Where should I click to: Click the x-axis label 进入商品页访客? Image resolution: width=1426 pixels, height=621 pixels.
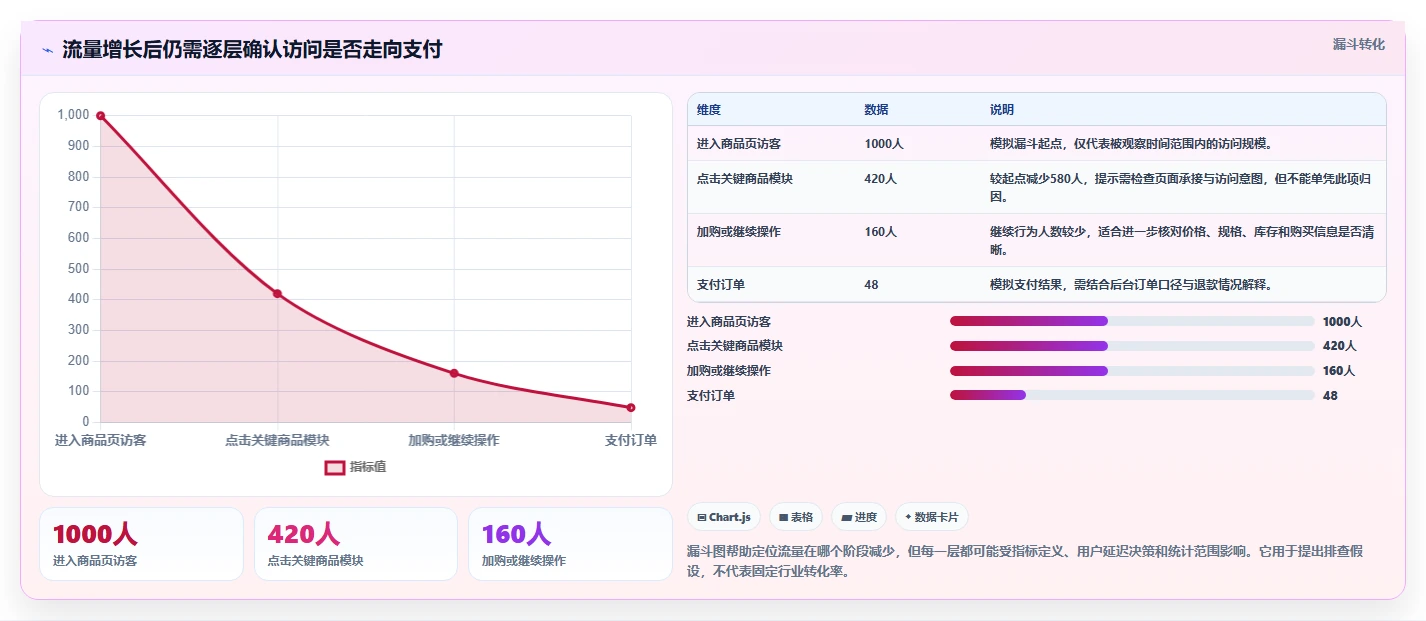100,440
